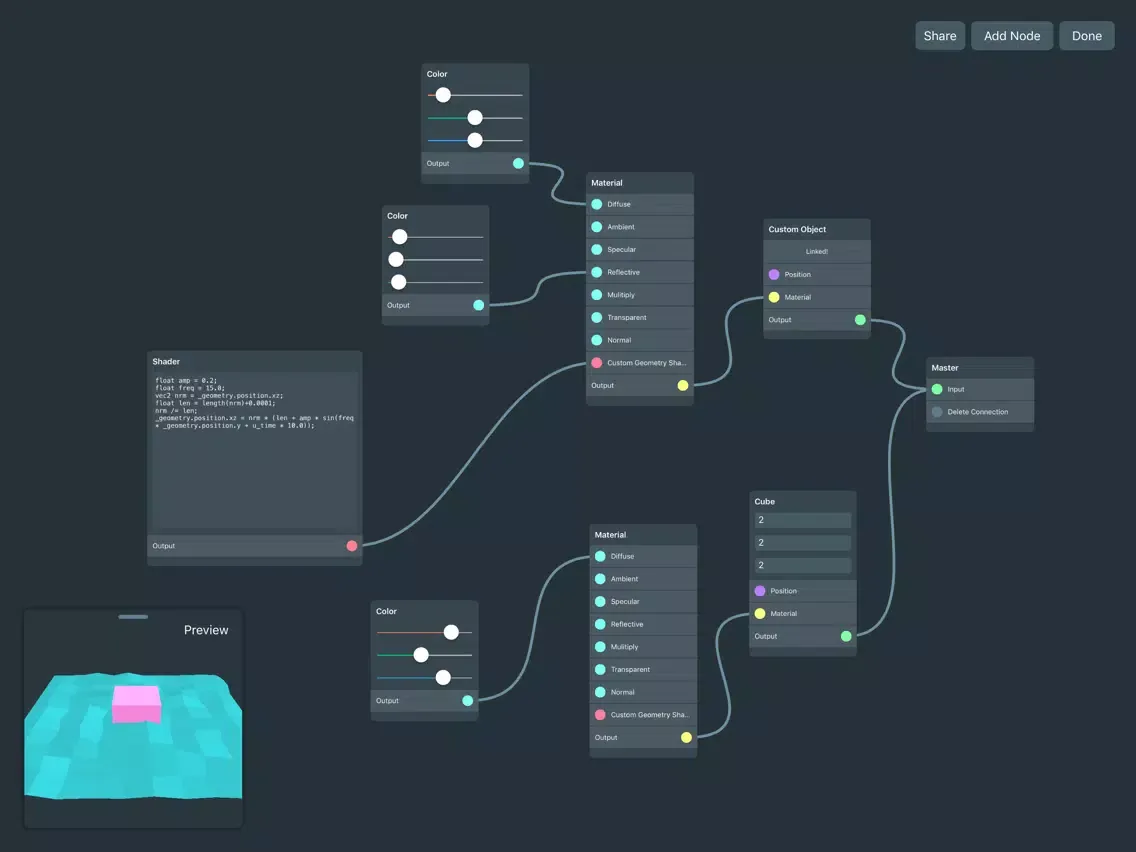
Task: Click the Add Node button
Action: point(1011,36)
